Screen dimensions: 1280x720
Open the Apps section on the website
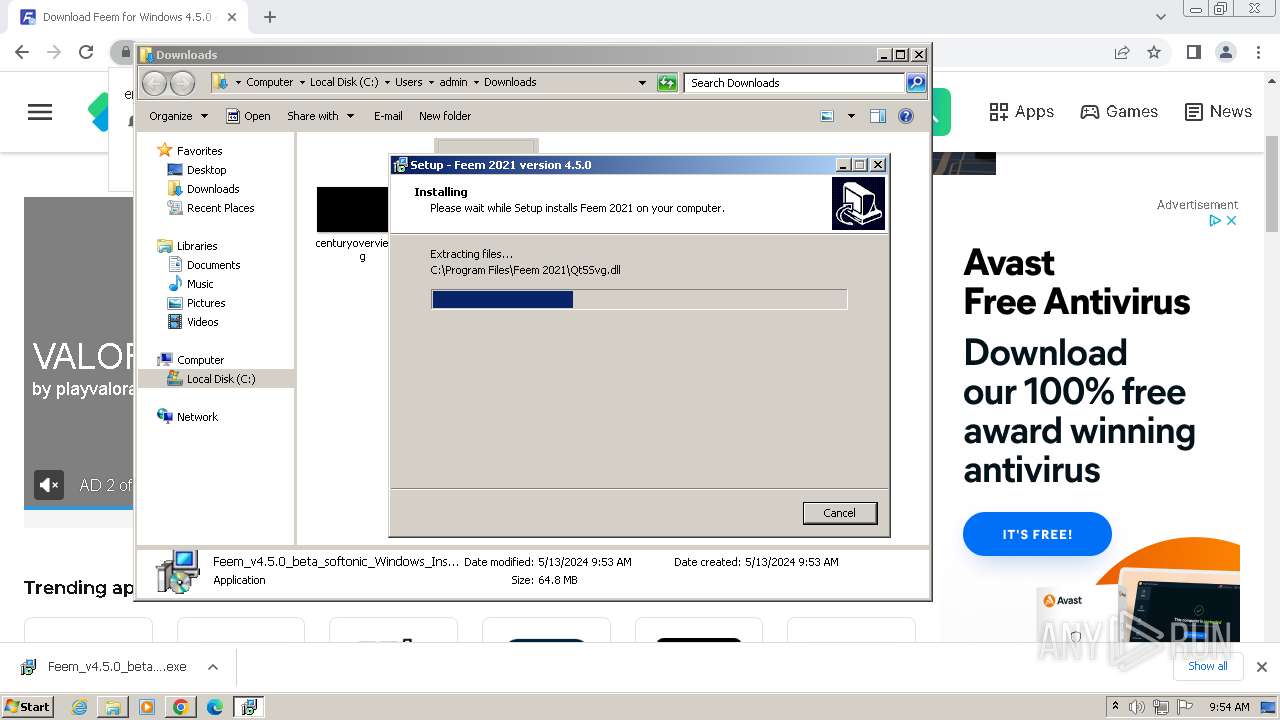pos(1021,112)
